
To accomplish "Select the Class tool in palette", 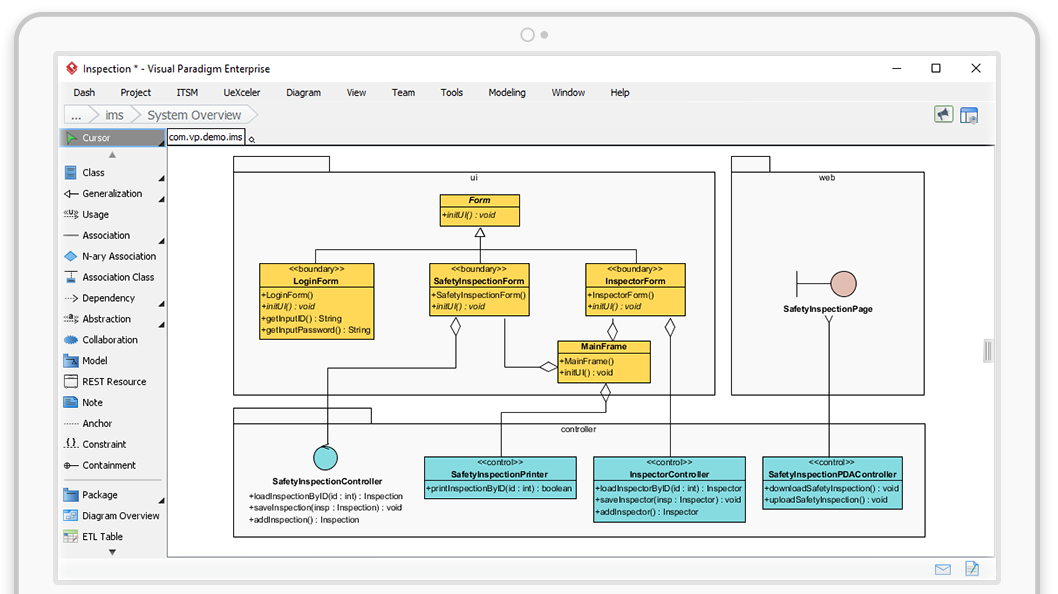I will 93,173.
